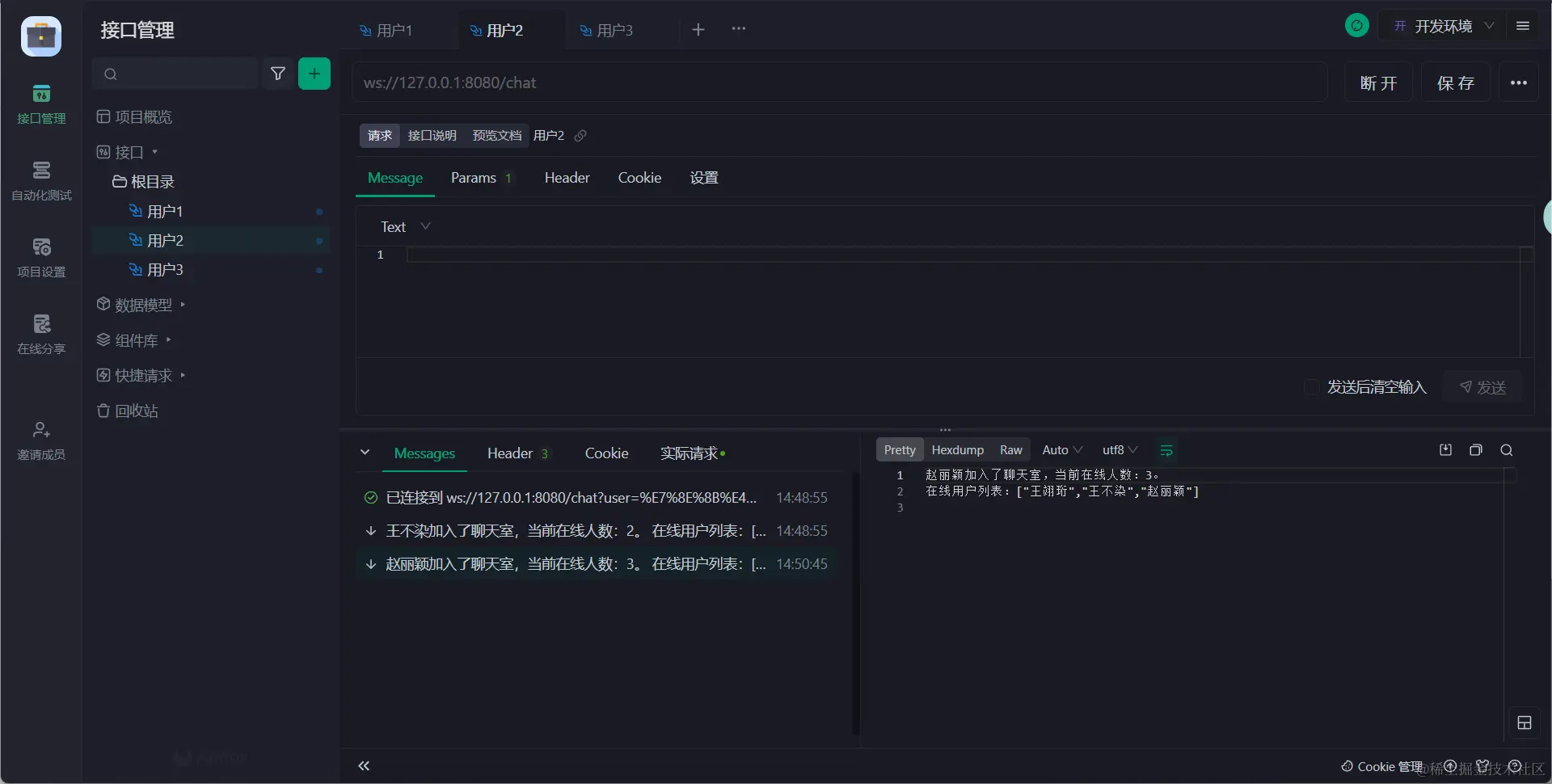Open the Text message type dropdown
The width and height of the screenshot is (1552, 784).
[x=406, y=227]
